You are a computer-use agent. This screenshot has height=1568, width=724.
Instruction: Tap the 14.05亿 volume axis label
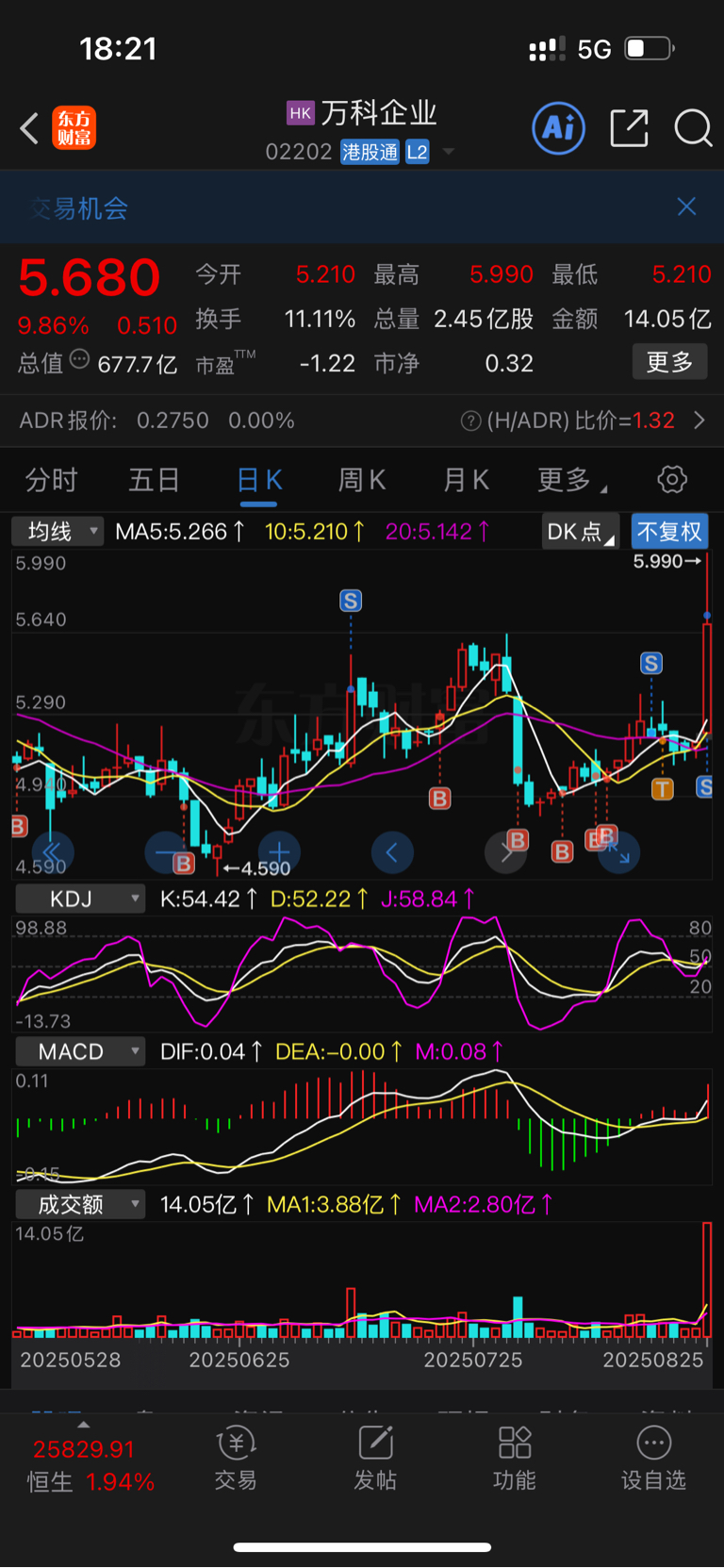(50, 1233)
